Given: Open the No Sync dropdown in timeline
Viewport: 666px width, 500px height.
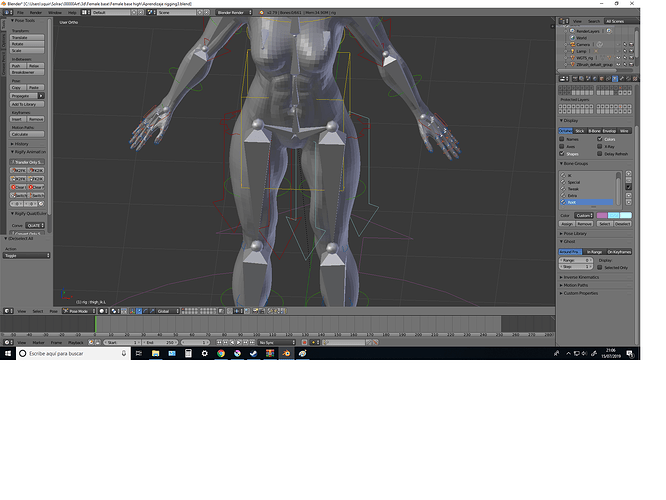Looking at the screenshot, I should click(277, 342).
